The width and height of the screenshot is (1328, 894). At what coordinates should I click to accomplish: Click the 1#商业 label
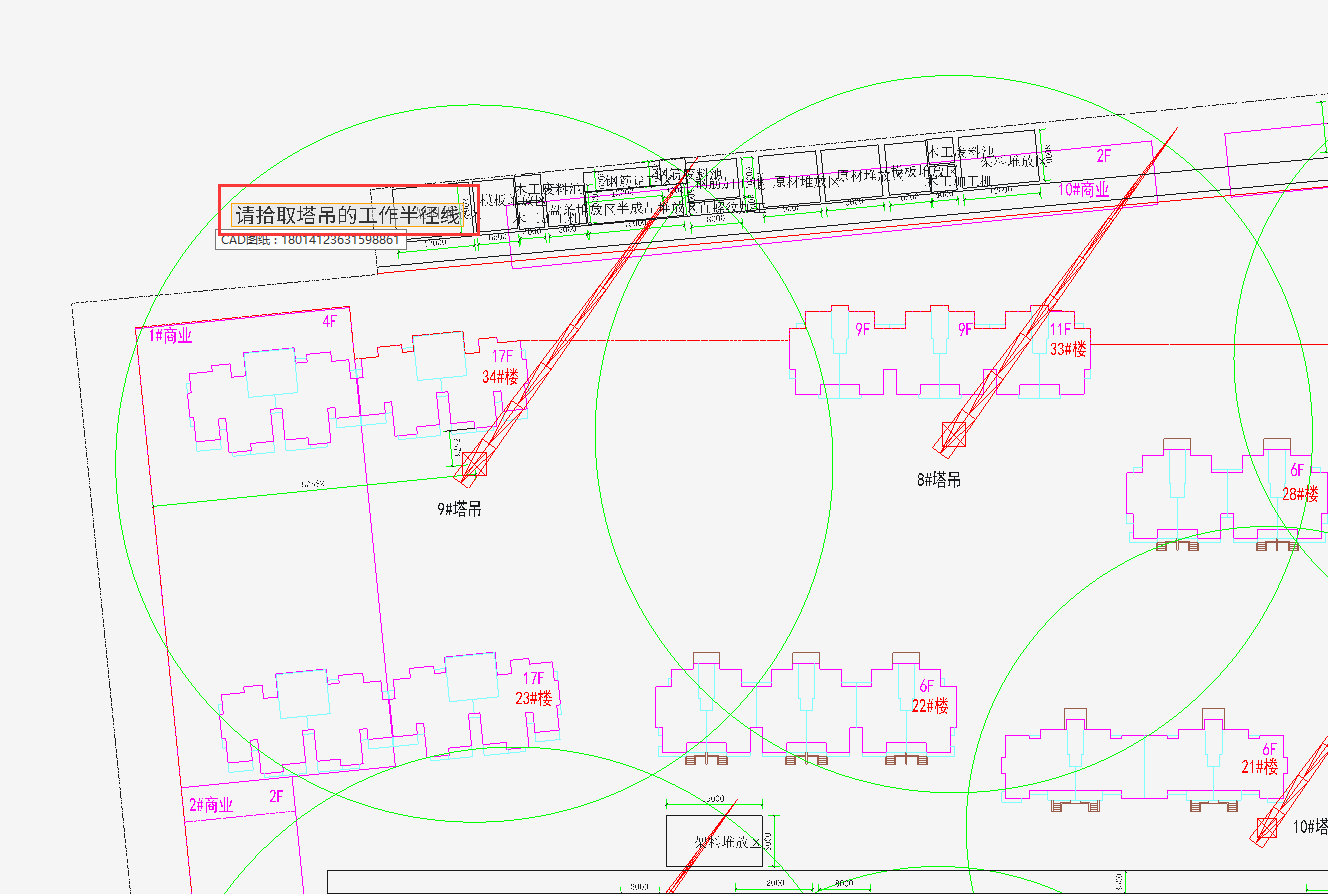tap(170, 336)
